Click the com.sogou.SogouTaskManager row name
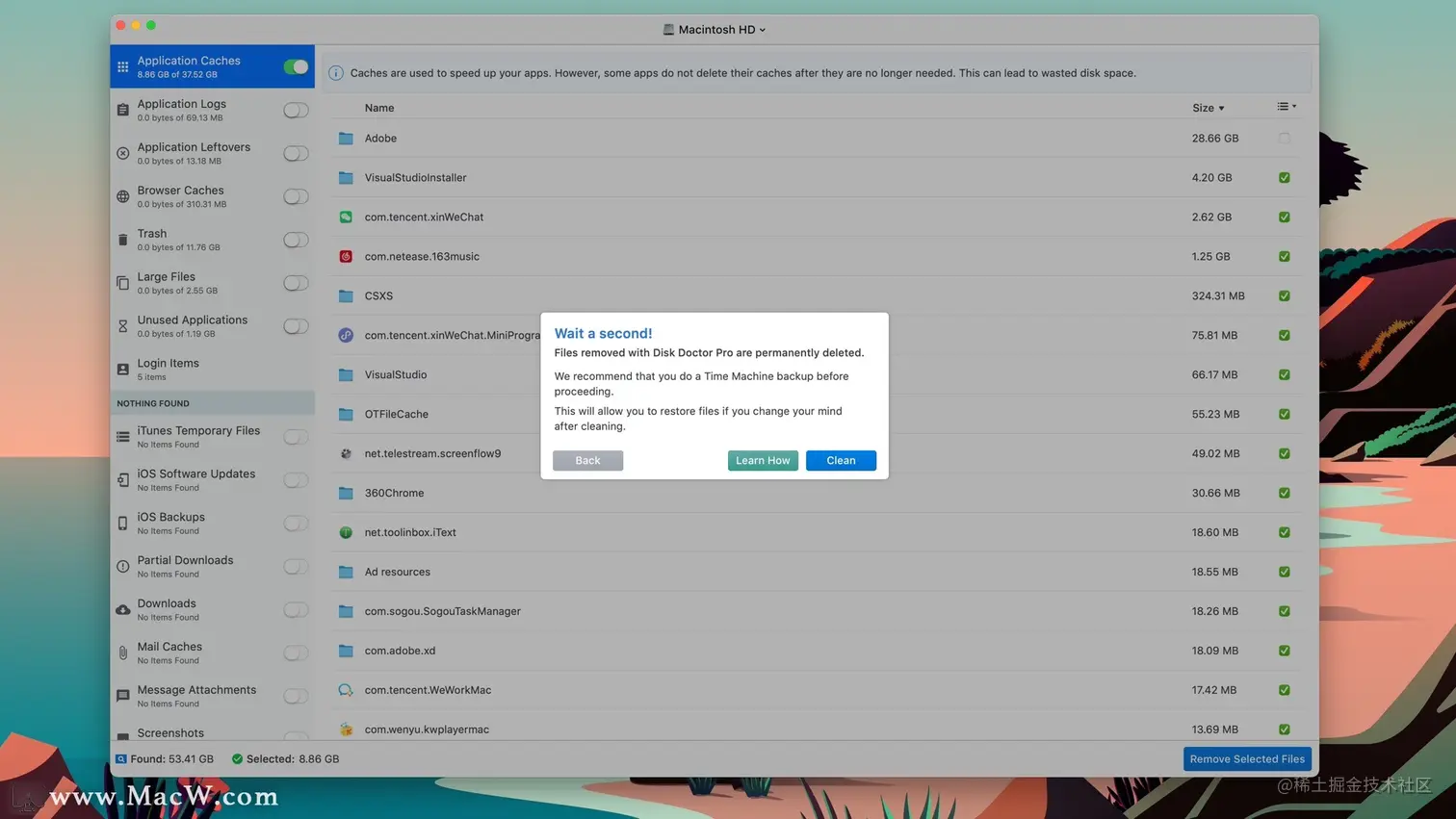 tap(442, 611)
